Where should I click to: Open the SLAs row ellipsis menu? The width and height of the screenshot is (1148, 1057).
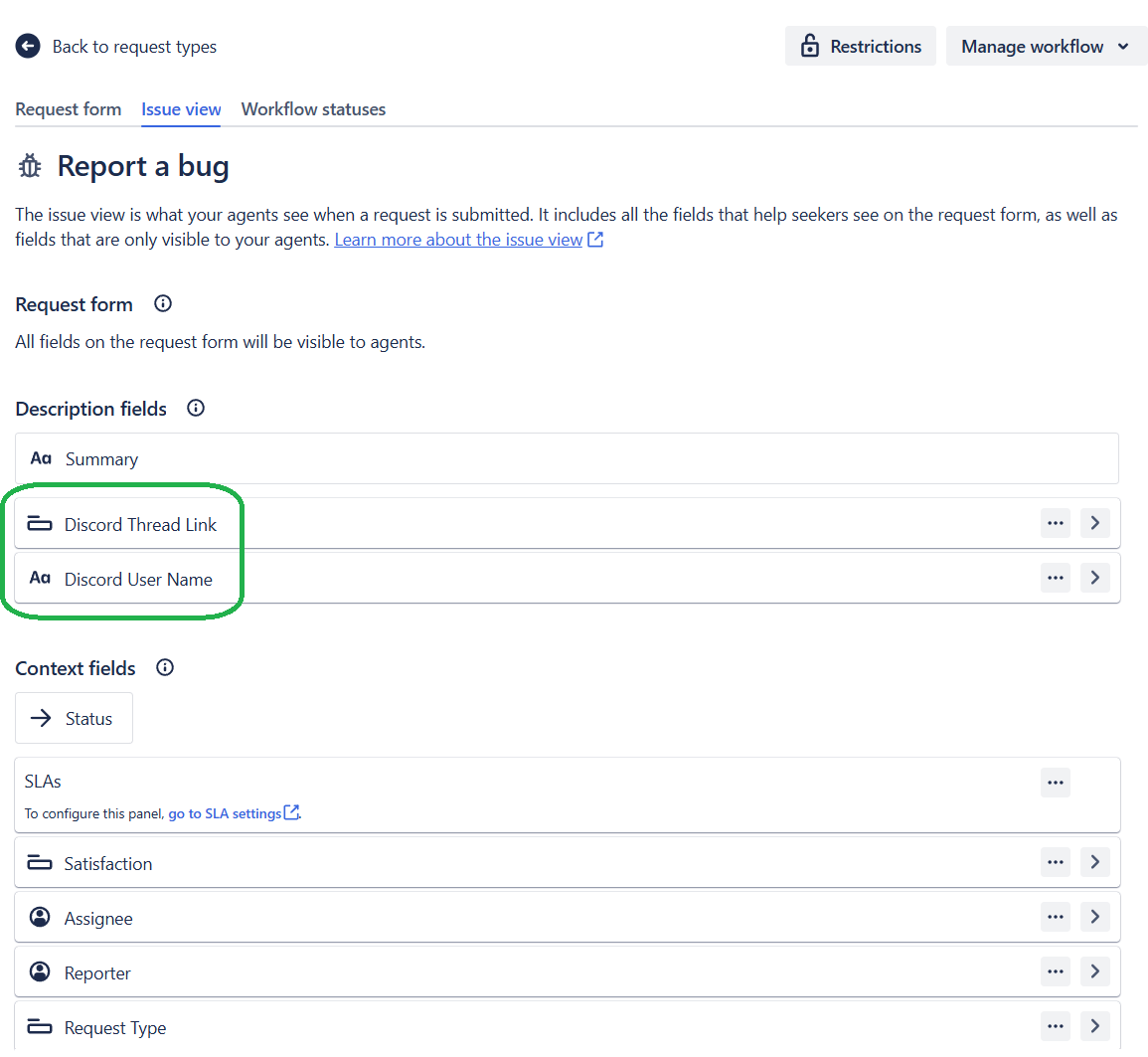[1055, 782]
